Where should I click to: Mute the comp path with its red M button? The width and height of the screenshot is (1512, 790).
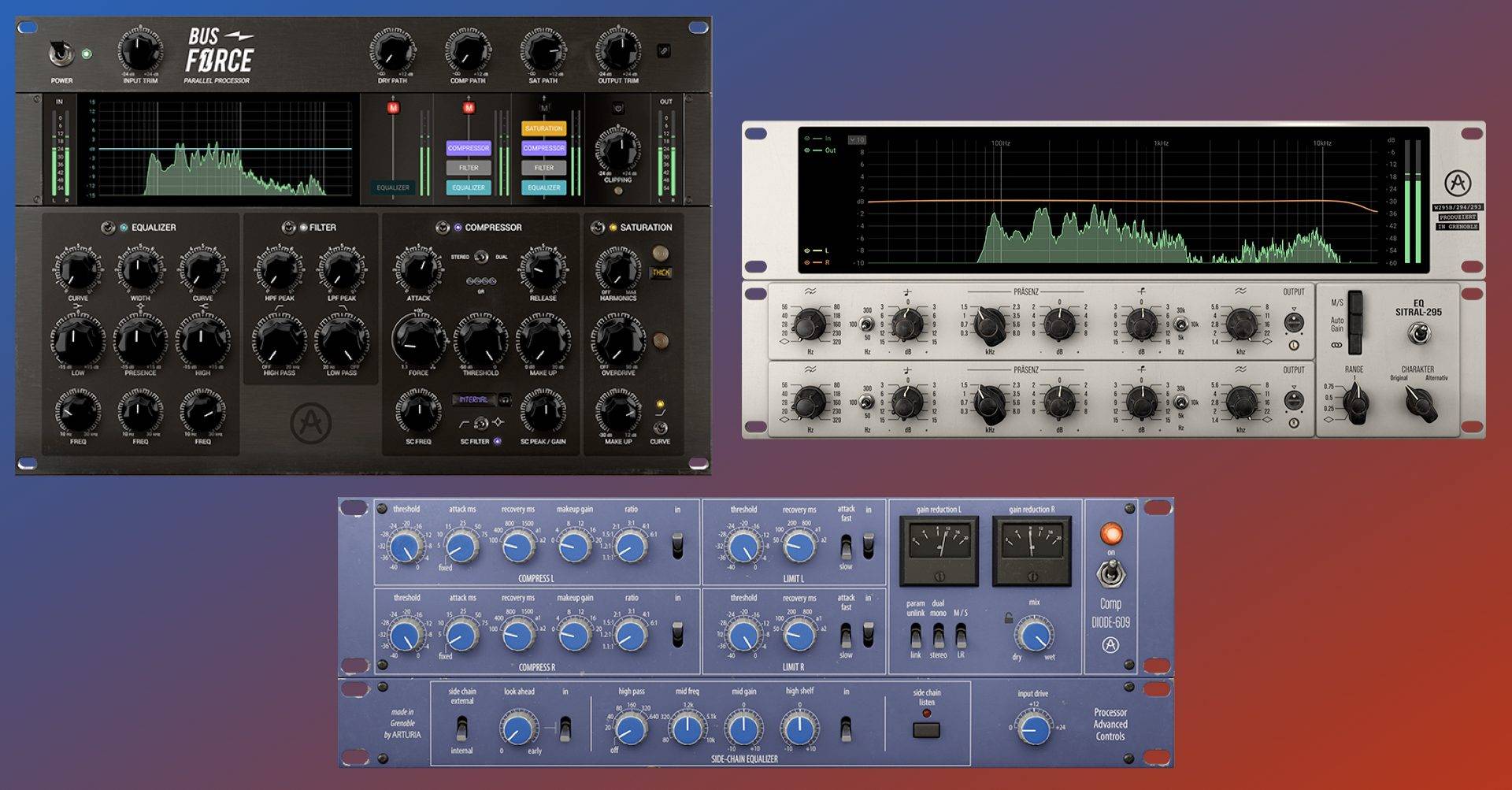pos(469,107)
